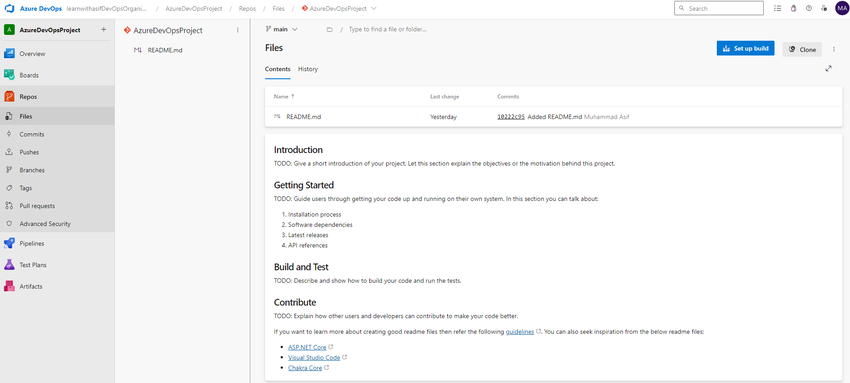This screenshot has height=383, width=850.
Task: Open user settings icon in header
Action: pos(824,9)
